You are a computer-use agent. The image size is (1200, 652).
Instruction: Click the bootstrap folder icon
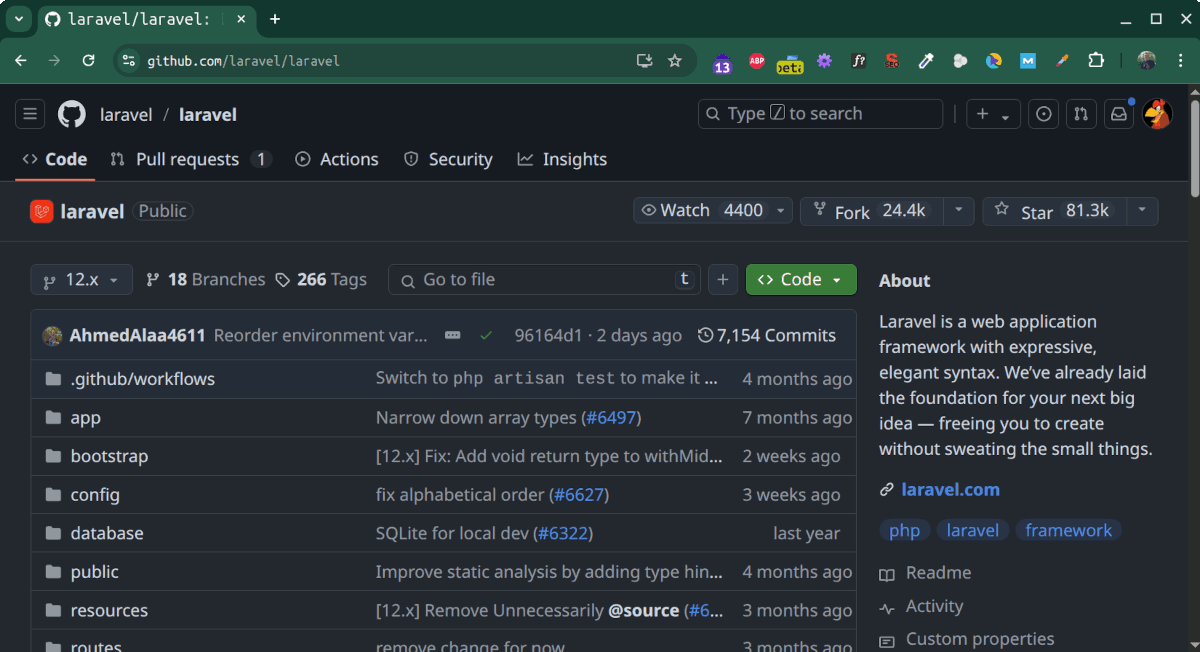(53, 456)
